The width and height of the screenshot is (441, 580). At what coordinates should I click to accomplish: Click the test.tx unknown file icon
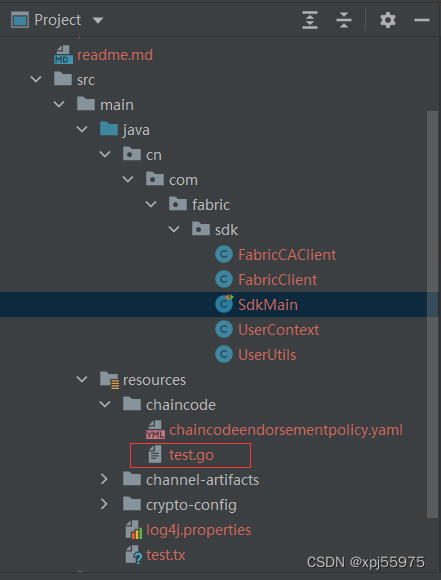pyautogui.click(x=134, y=555)
